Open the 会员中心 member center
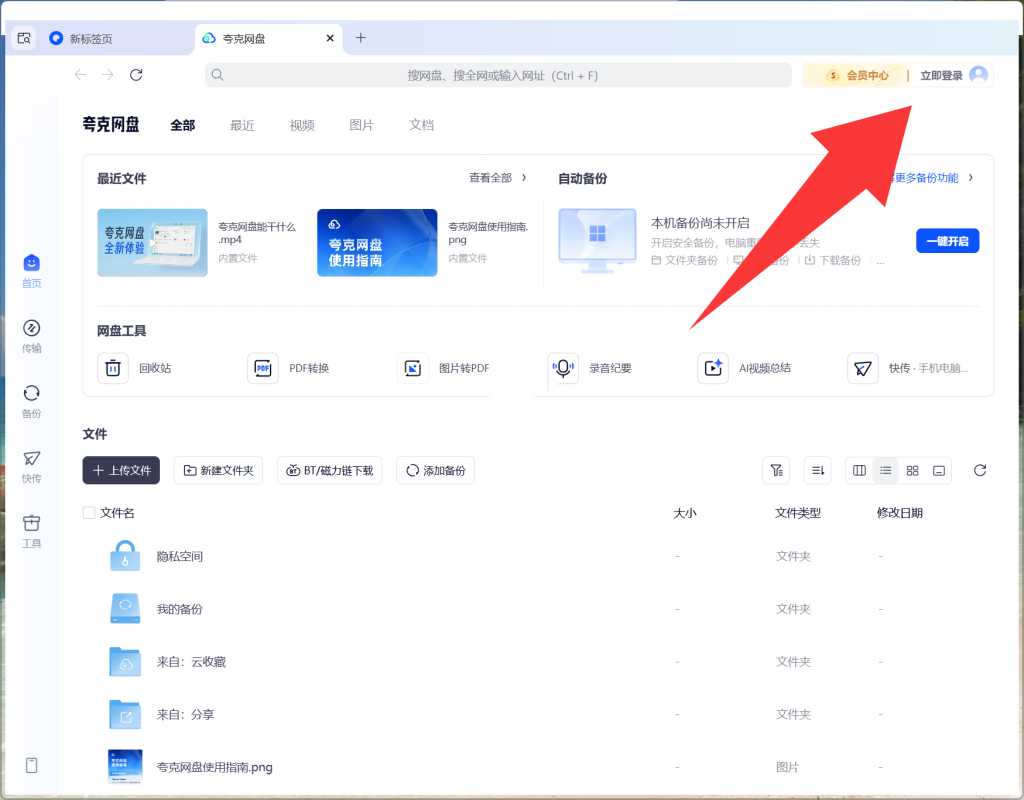The width and height of the screenshot is (1024, 800). coord(859,76)
